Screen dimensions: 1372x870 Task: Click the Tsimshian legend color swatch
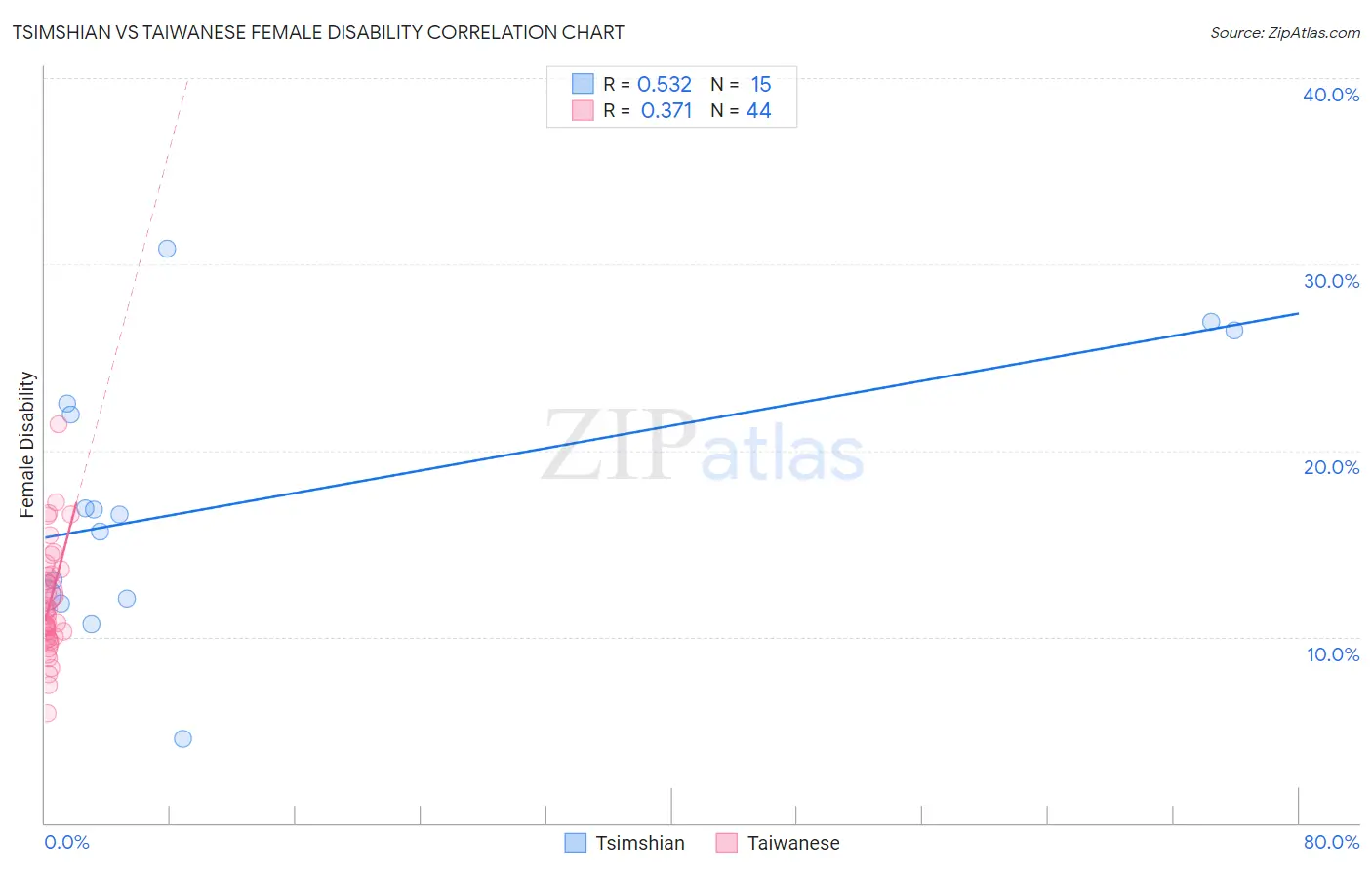tap(576, 843)
